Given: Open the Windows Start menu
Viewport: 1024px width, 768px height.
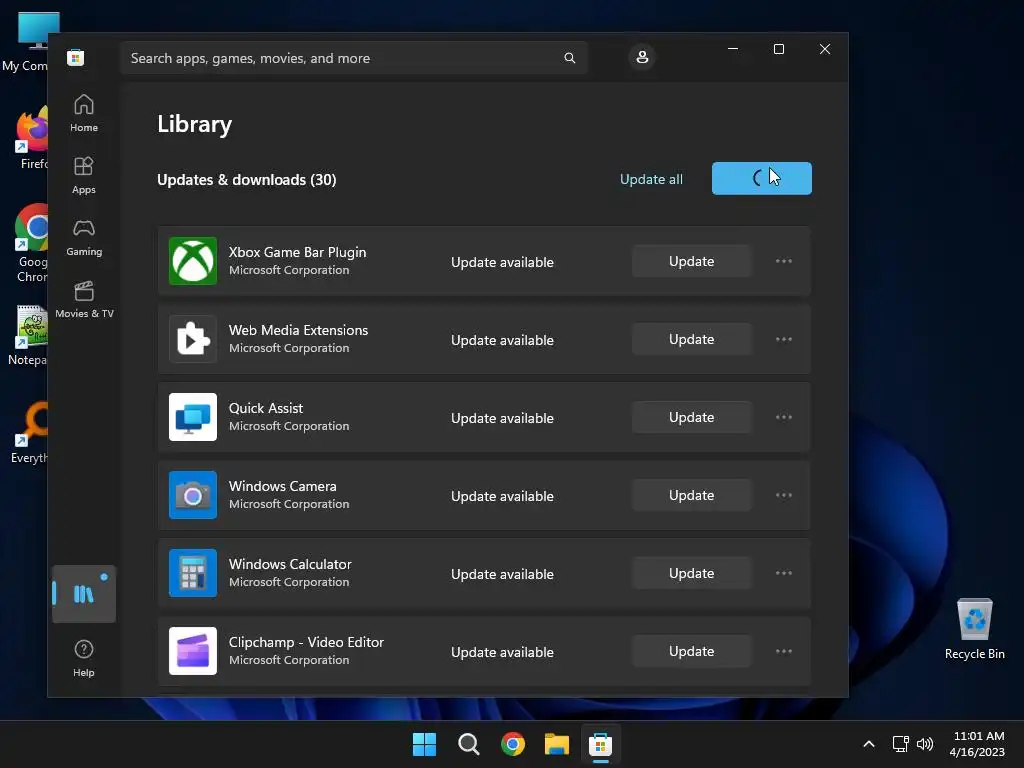Looking at the screenshot, I should (424, 744).
